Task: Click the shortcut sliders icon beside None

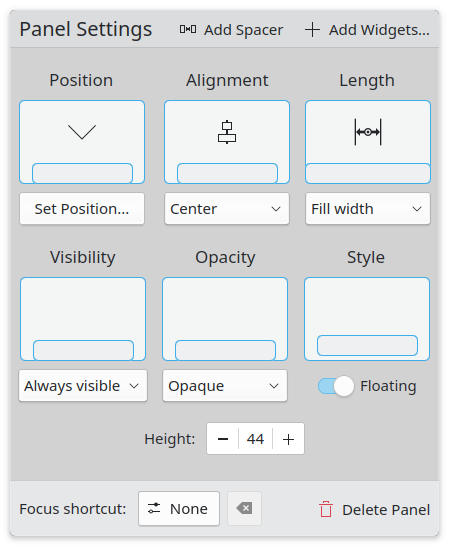Action: [154, 508]
